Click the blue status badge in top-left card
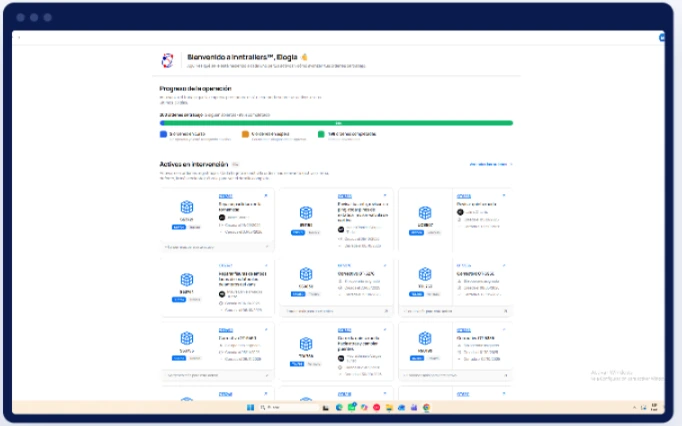This screenshot has width=682, height=426. 179,227
